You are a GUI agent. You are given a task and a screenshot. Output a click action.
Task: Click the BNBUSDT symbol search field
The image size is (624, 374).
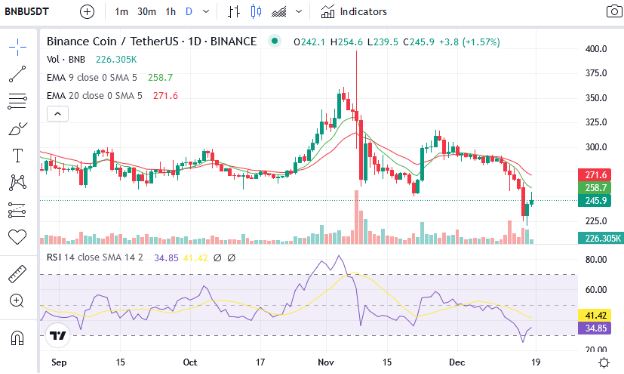(27, 12)
